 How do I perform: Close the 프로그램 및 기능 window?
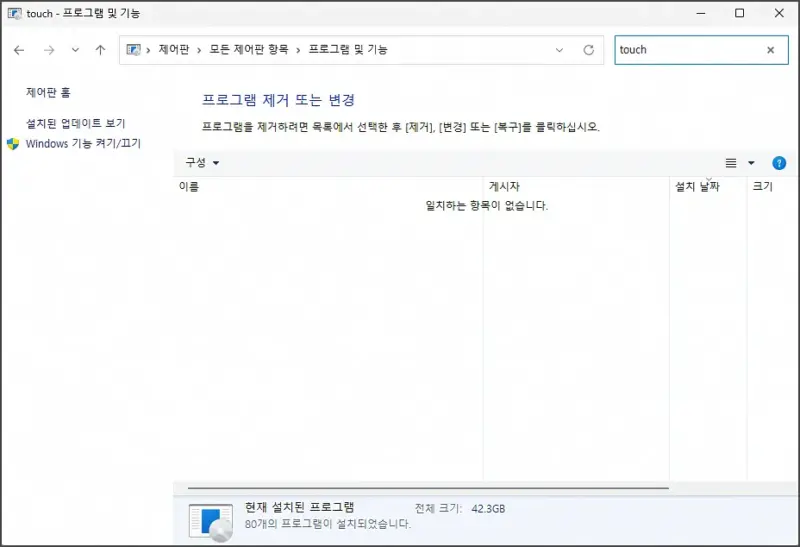point(779,13)
